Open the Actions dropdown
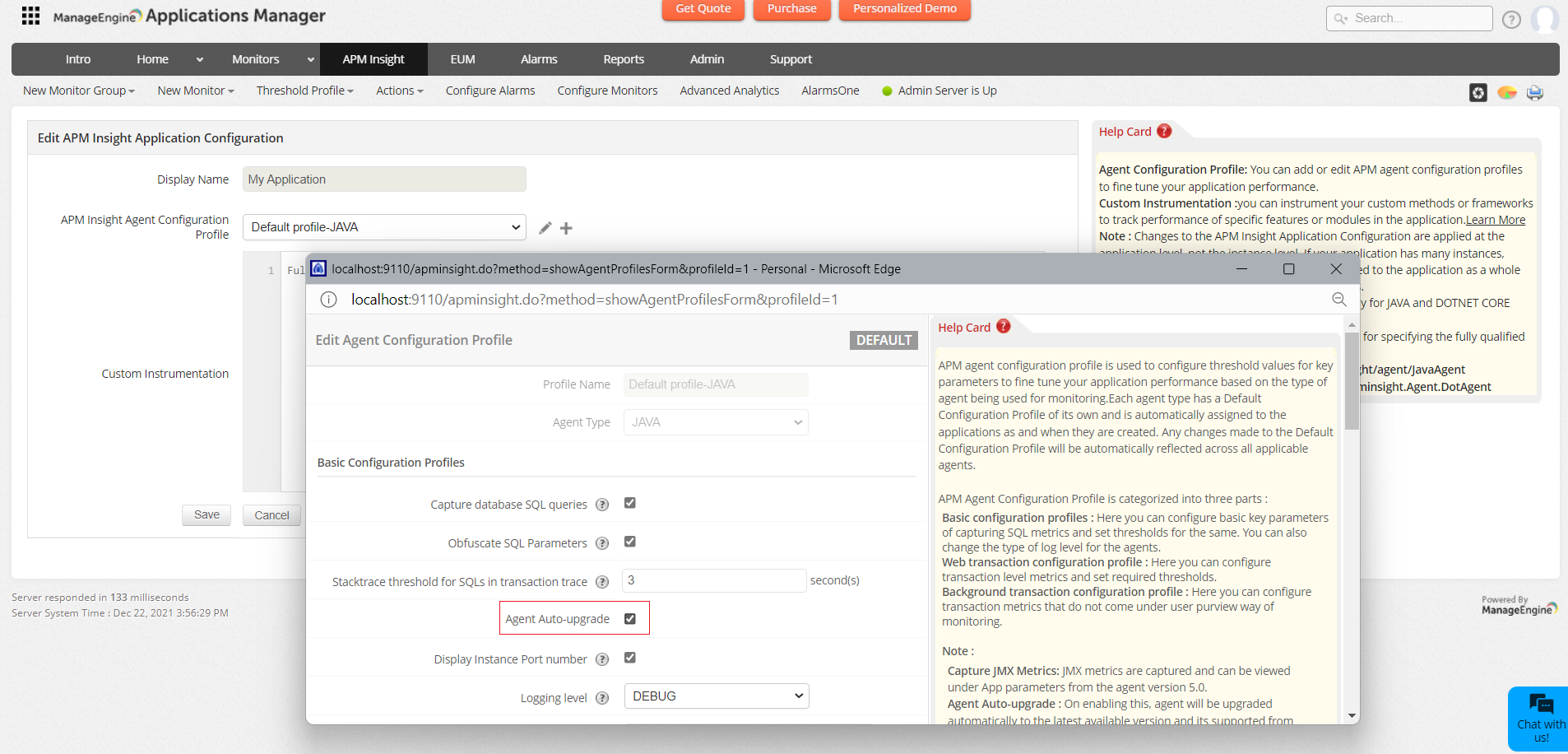The width and height of the screenshot is (1568, 754). tap(400, 91)
